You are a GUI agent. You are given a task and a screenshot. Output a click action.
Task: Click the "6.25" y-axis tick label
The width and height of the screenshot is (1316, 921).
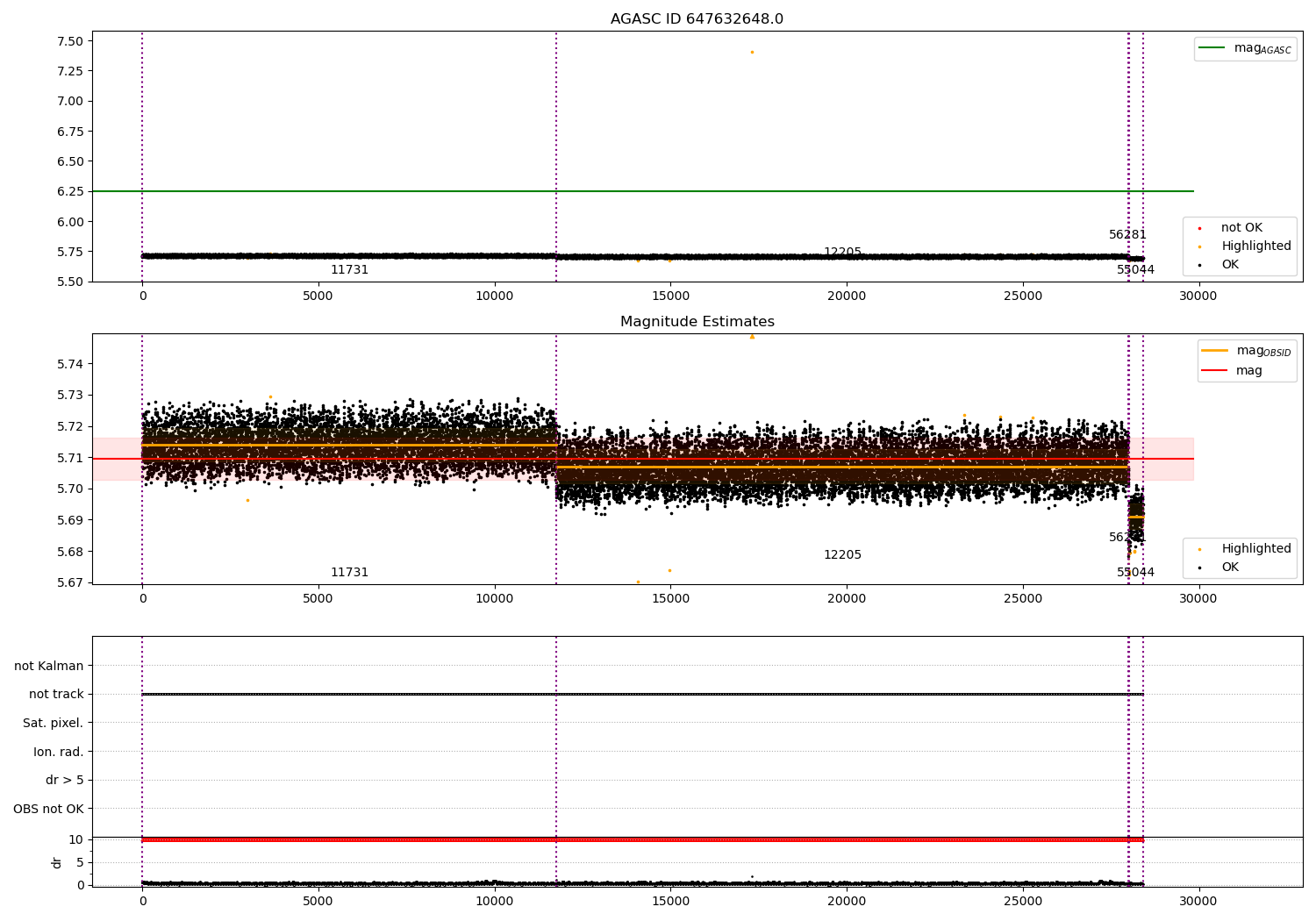pos(69,191)
